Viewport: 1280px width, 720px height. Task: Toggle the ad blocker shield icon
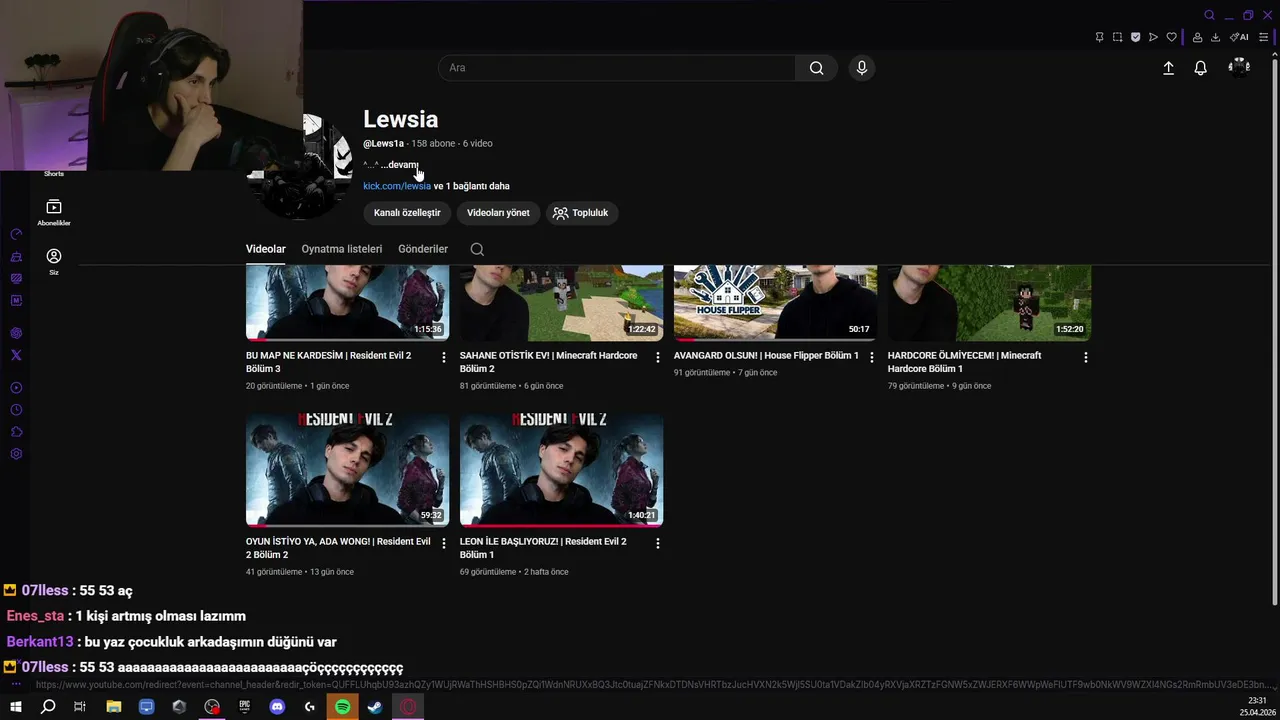point(1135,37)
